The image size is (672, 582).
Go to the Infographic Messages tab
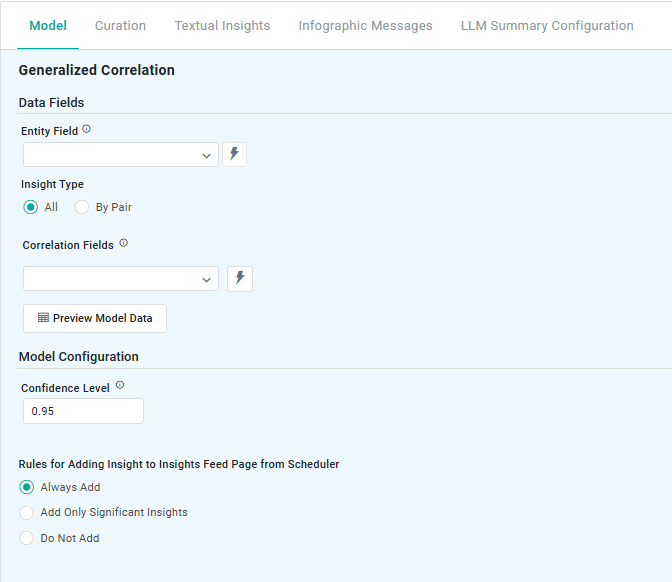pyautogui.click(x=365, y=26)
